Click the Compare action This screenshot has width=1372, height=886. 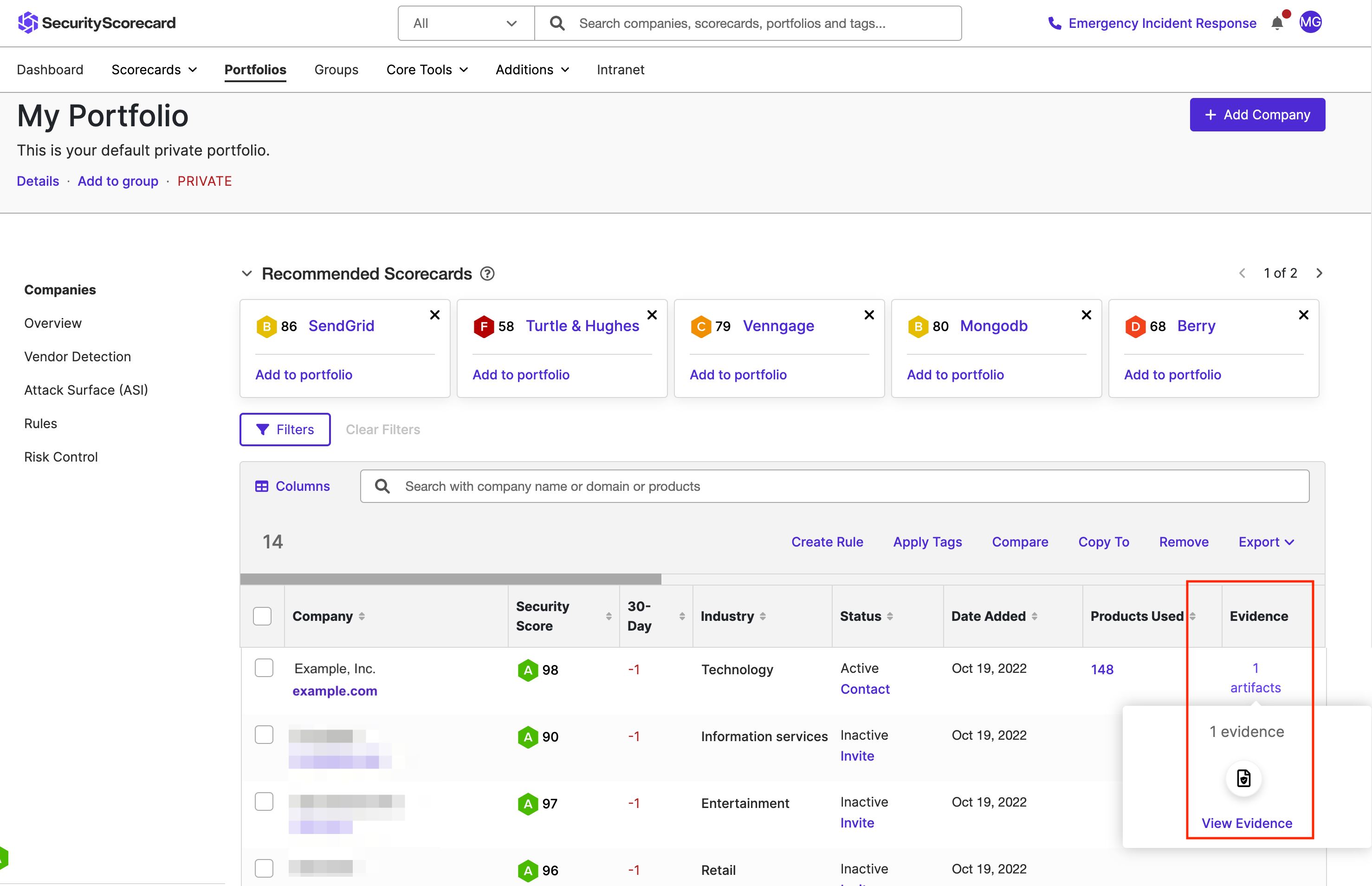click(x=1020, y=542)
